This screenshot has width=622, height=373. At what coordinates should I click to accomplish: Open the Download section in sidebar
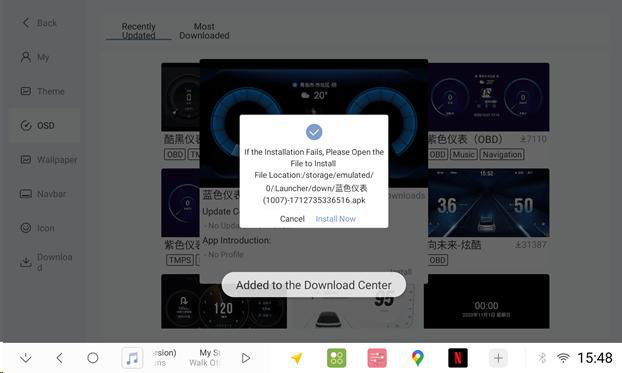coord(44,262)
